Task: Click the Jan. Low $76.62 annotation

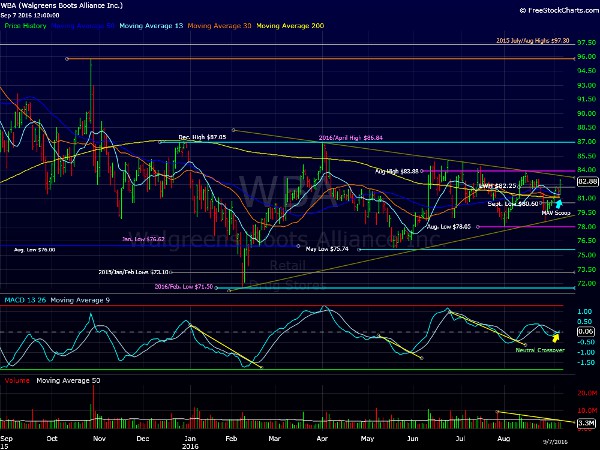Action: [x=143, y=239]
